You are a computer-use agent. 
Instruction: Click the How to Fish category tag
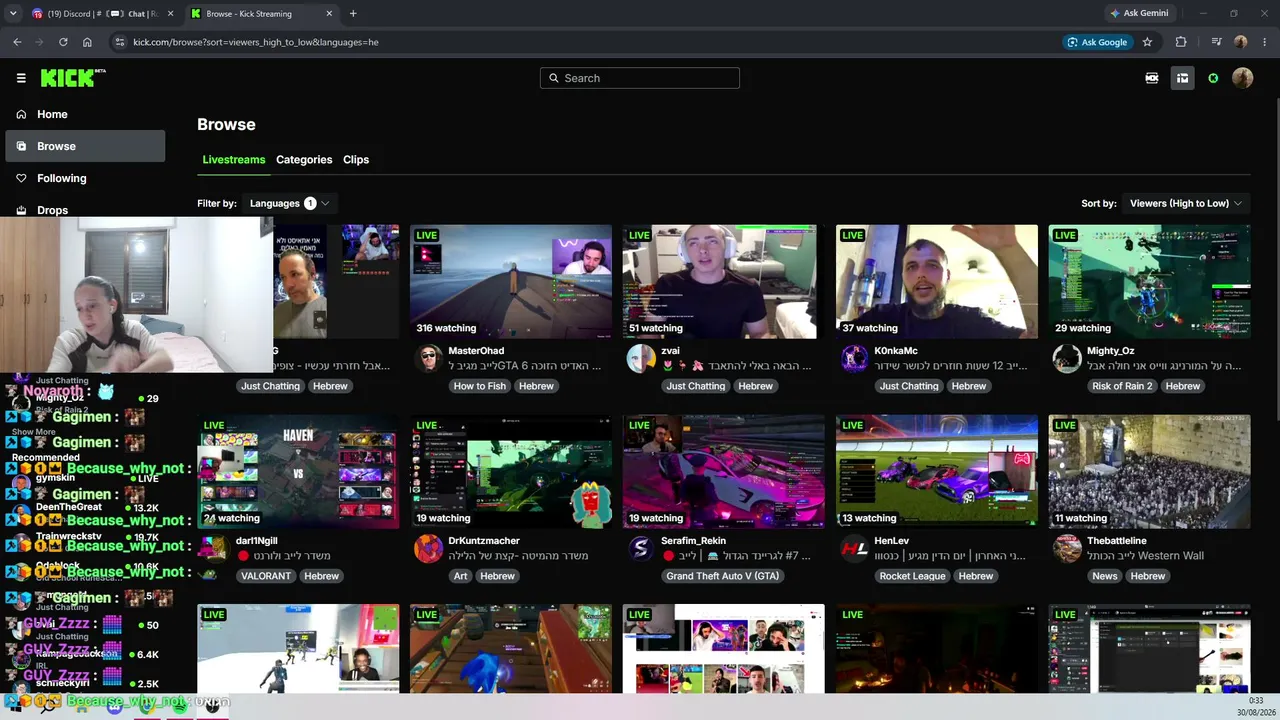point(480,386)
